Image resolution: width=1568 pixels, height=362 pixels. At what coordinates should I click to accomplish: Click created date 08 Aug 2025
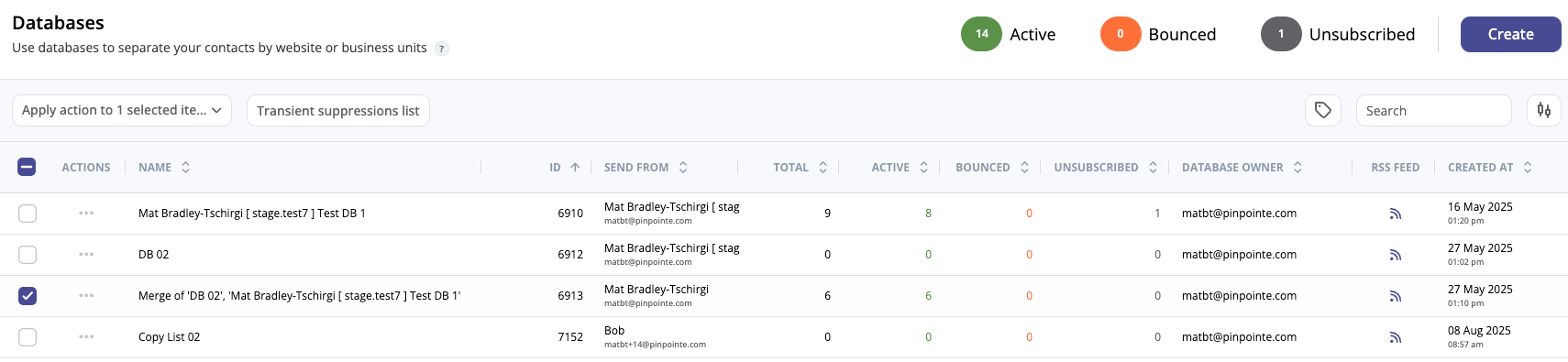(1479, 331)
